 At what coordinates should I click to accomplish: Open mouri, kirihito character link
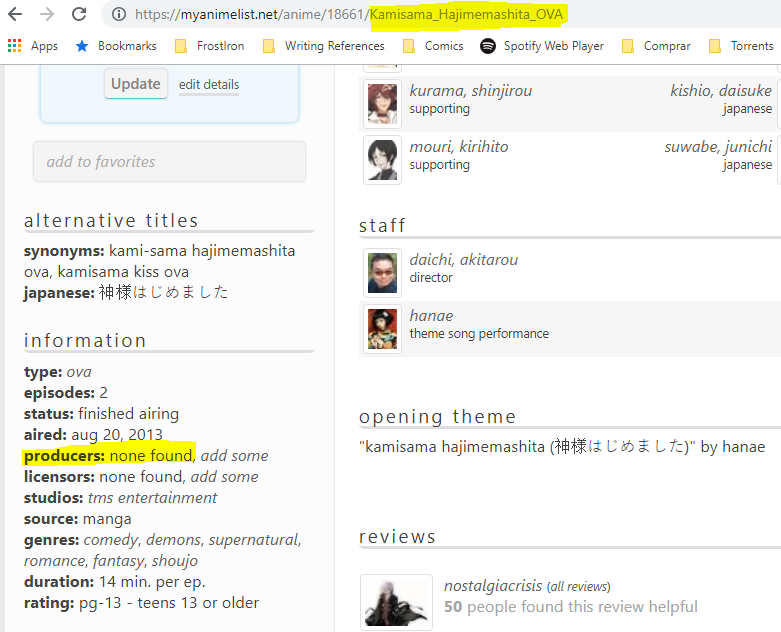[459, 146]
